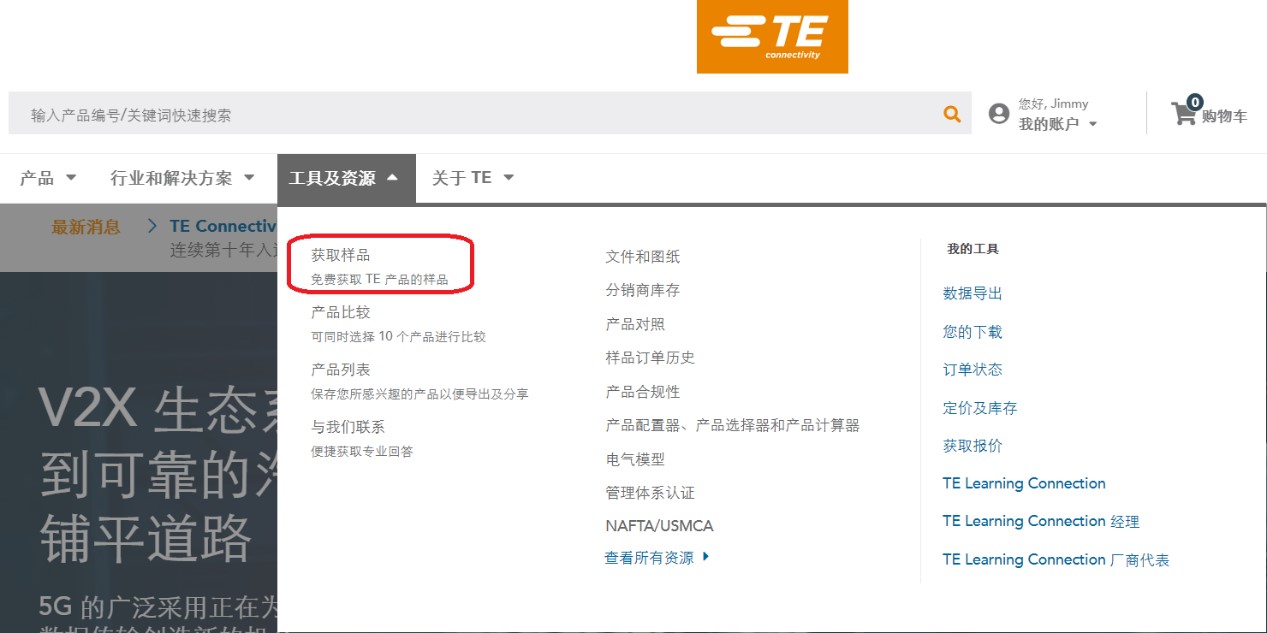1267x633 pixels.
Task: Select 产品列表 menu entry
Action: pos(340,369)
